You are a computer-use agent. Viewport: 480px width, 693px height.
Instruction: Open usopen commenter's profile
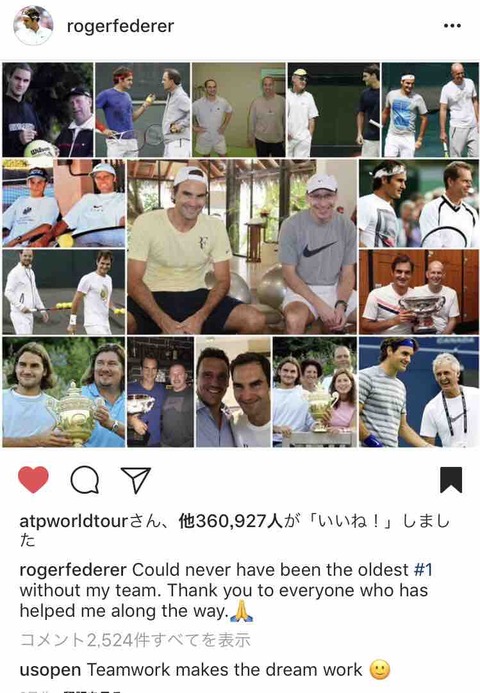tap(50, 670)
